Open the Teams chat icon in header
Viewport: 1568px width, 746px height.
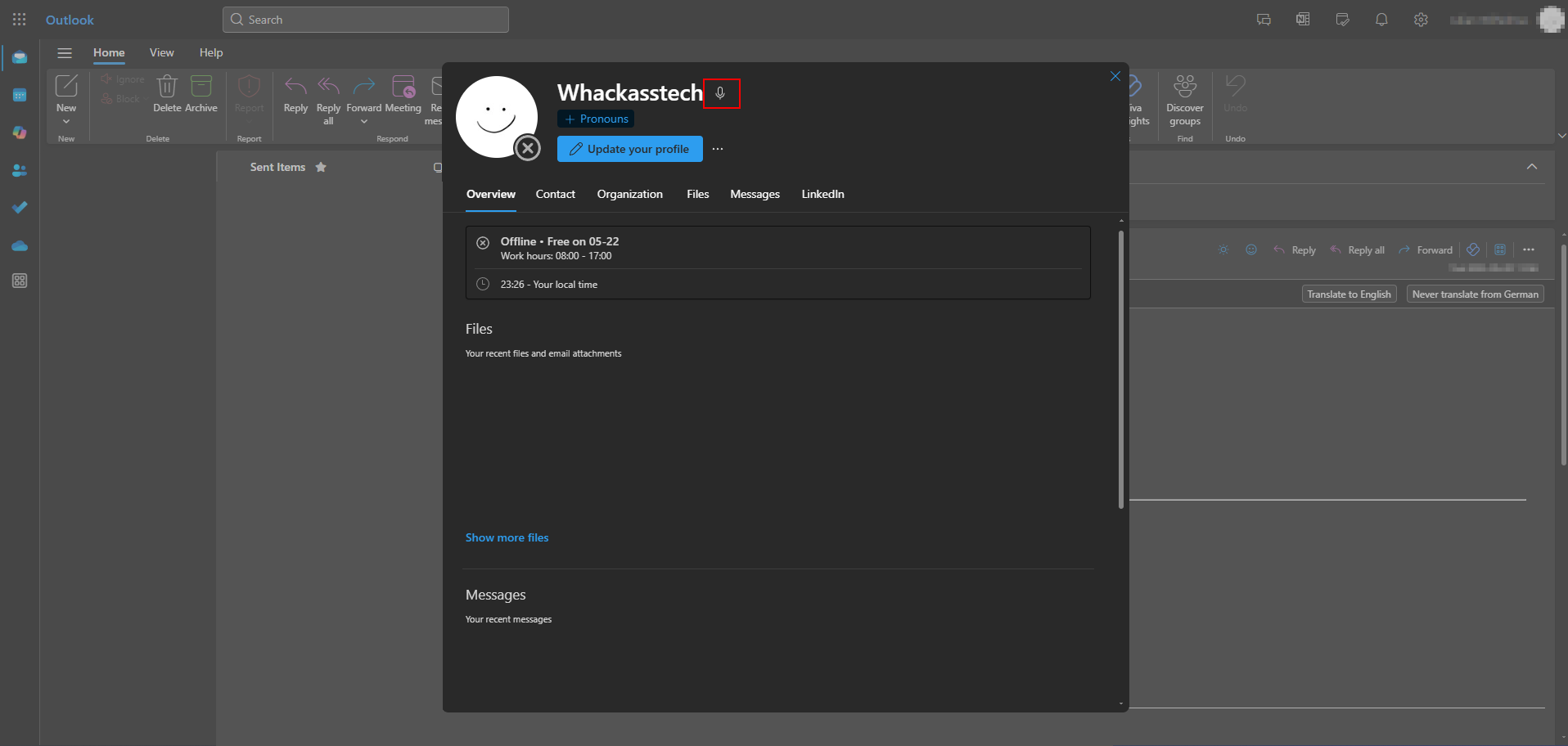tap(1264, 20)
